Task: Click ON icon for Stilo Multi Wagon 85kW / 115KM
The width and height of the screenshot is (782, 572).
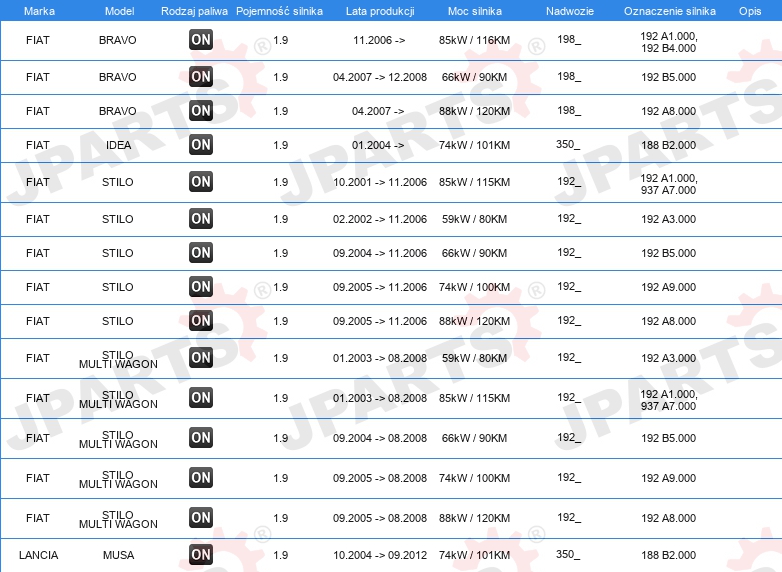Action: tap(201, 397)
